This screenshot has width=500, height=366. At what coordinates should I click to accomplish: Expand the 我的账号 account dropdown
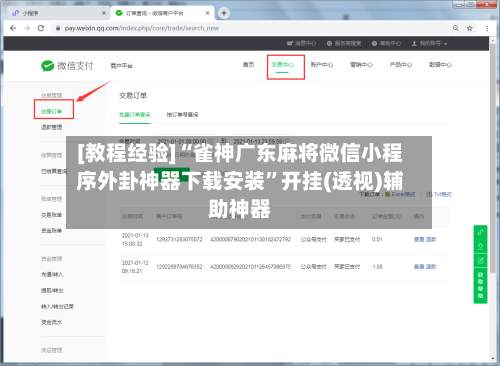[429, 43]
